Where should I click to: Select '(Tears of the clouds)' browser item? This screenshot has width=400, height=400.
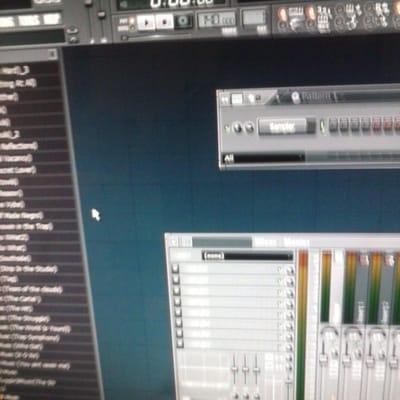coord(32,290)
